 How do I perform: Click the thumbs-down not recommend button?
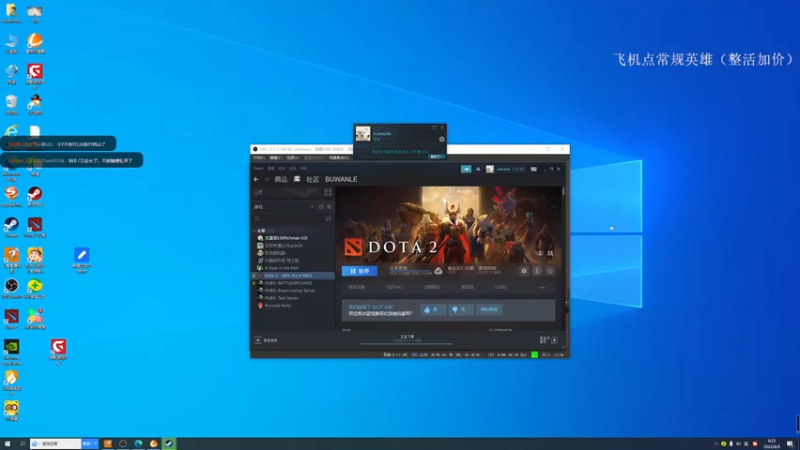(460, 310)
